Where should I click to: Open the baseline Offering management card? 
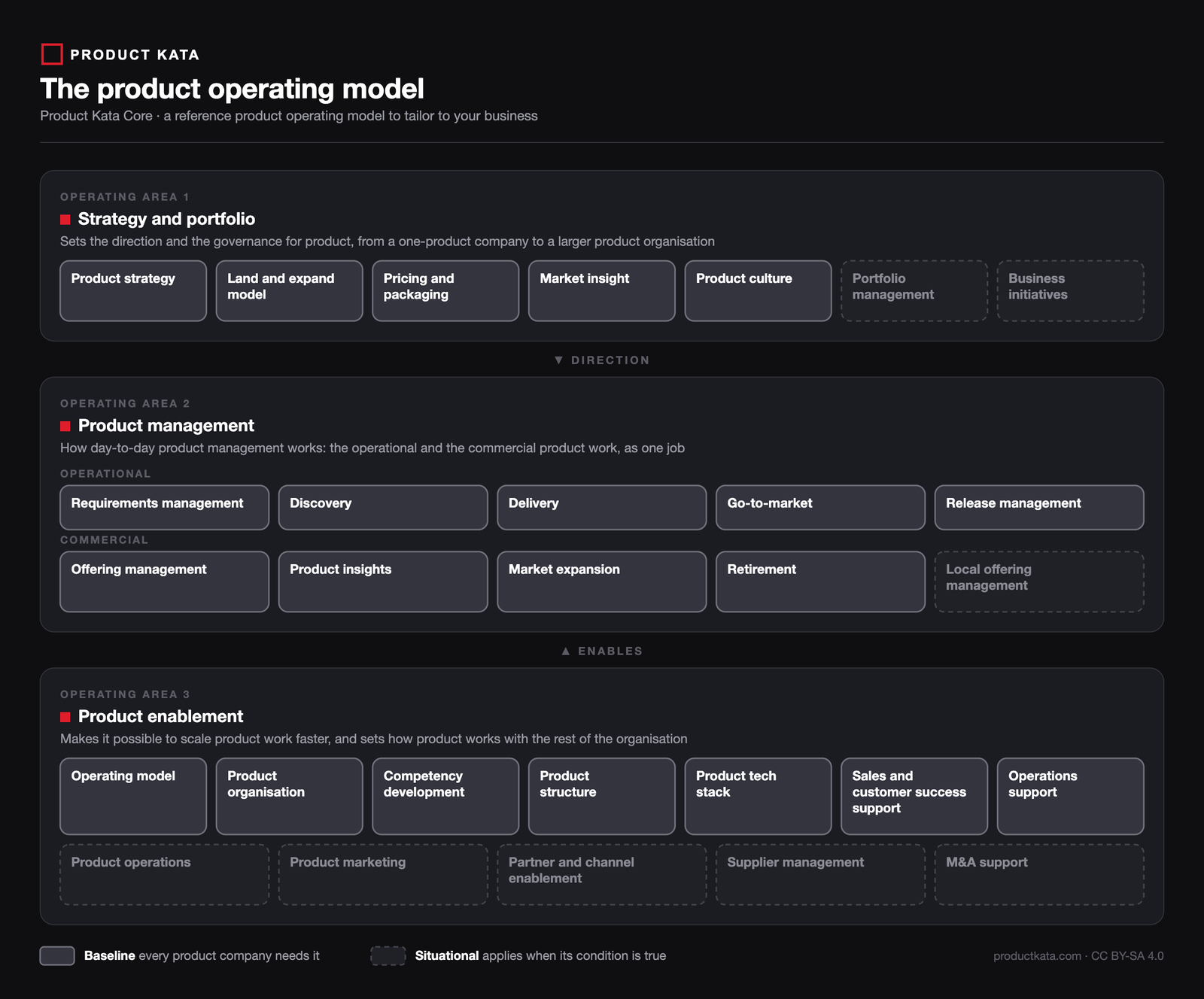click(165, 582)
